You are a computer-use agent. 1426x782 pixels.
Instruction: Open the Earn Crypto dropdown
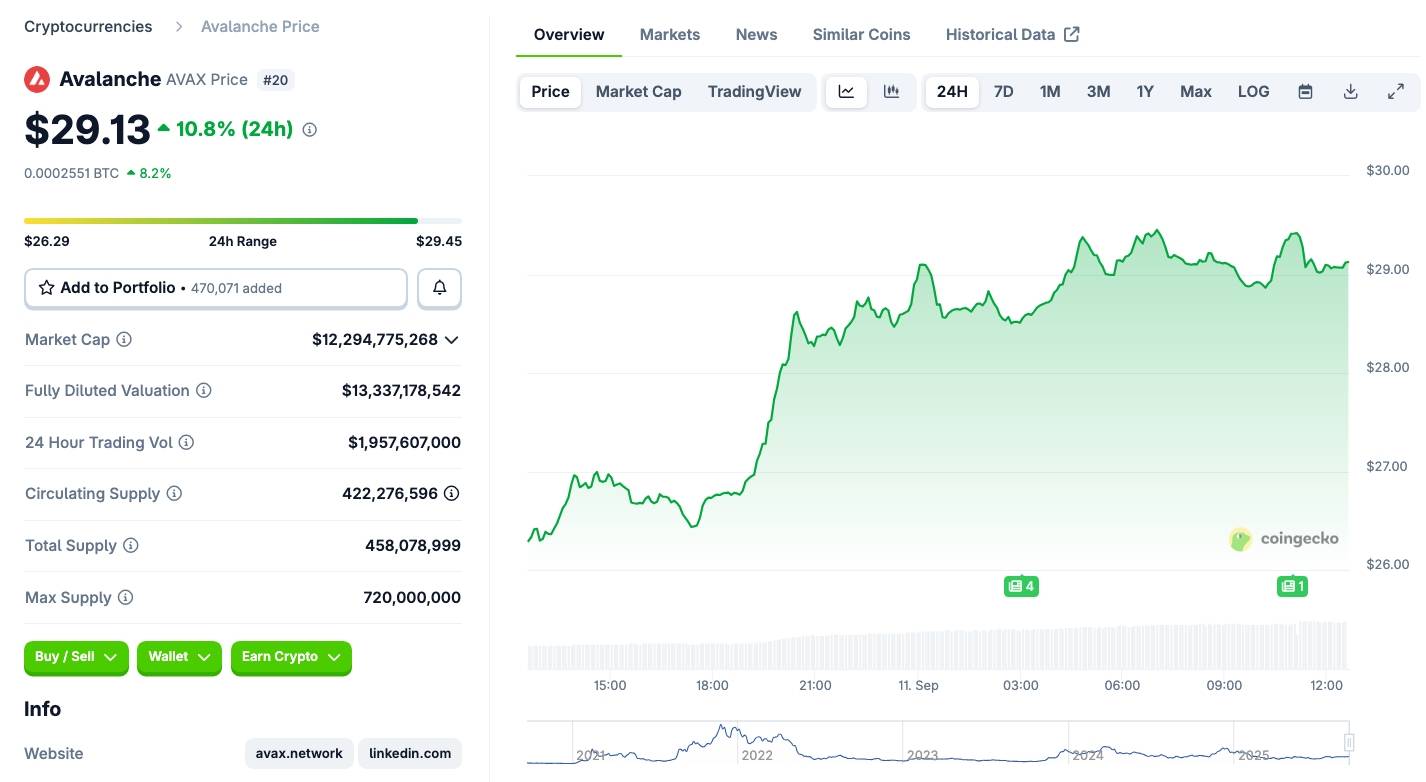291,657
